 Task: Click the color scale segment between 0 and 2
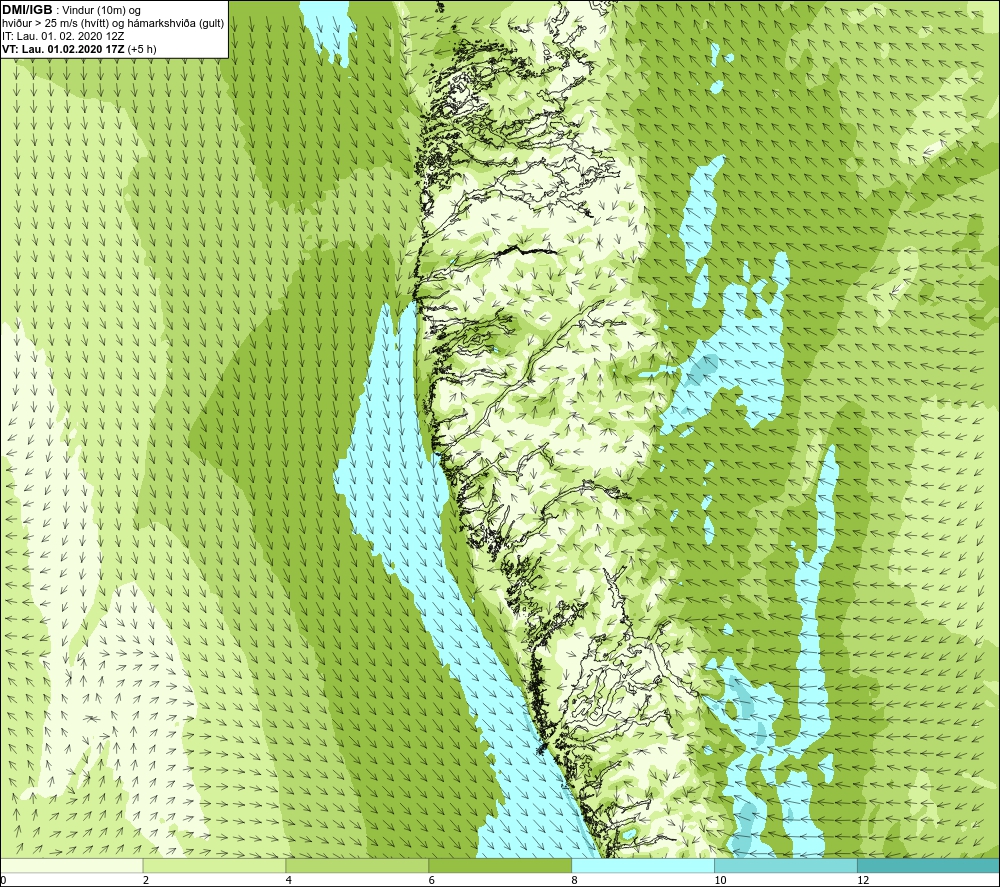coord(71,865)
